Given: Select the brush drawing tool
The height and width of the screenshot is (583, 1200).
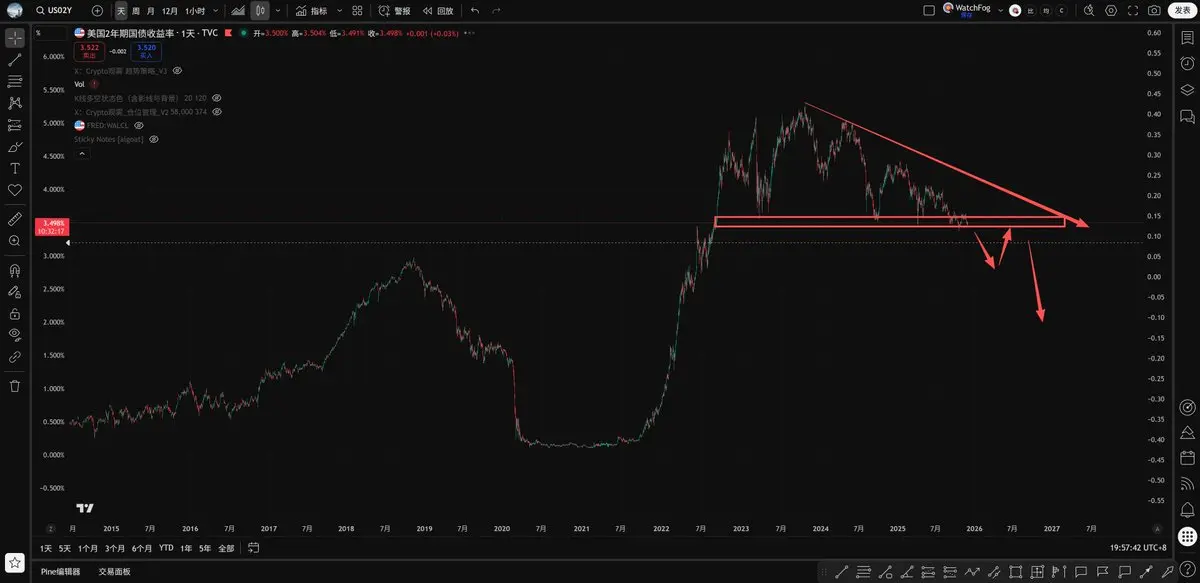Looking at the screenshot, I should coord(15,147).
